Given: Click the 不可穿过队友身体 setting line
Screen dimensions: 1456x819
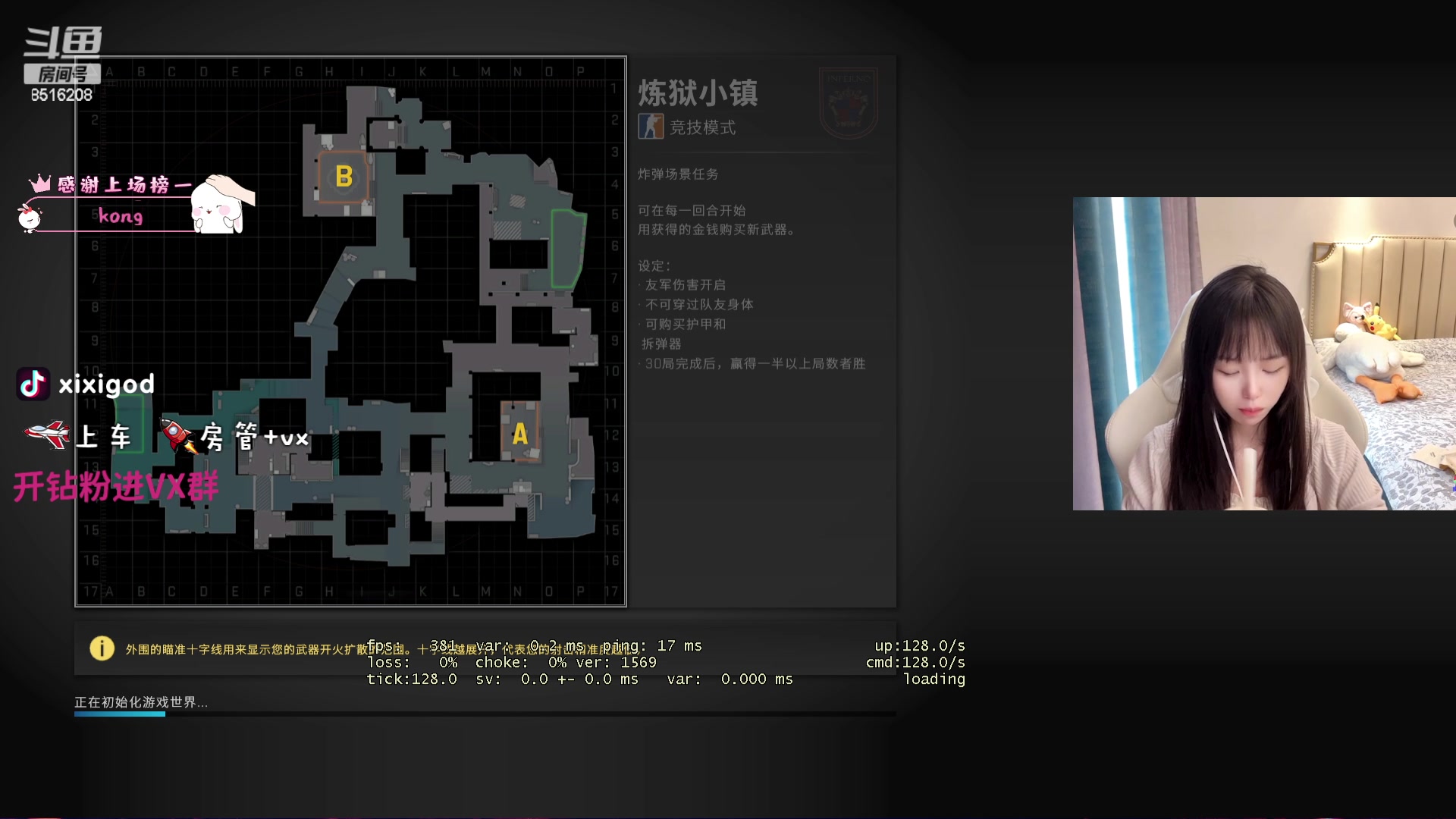Looking at the screenshot, I should pyautogui.click(x=699, y=304).
